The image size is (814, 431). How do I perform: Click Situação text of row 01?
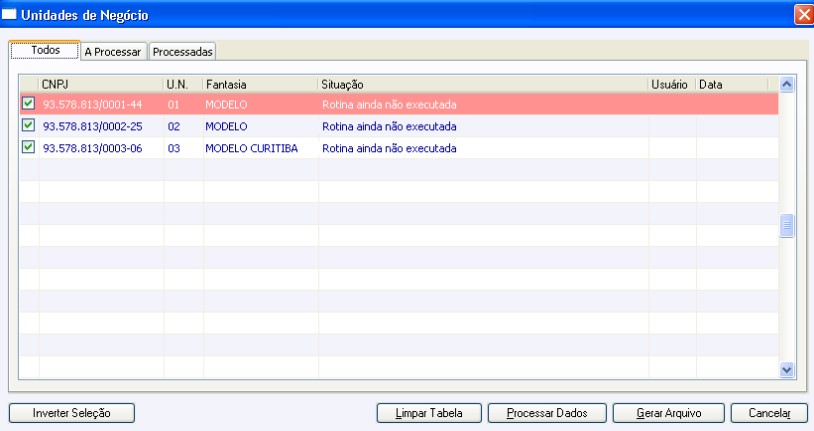389,104
